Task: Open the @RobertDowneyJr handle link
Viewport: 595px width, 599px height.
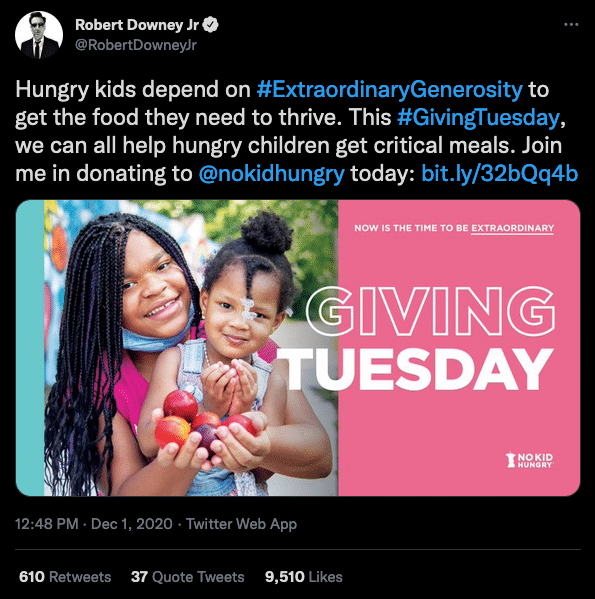Action: 136,45
